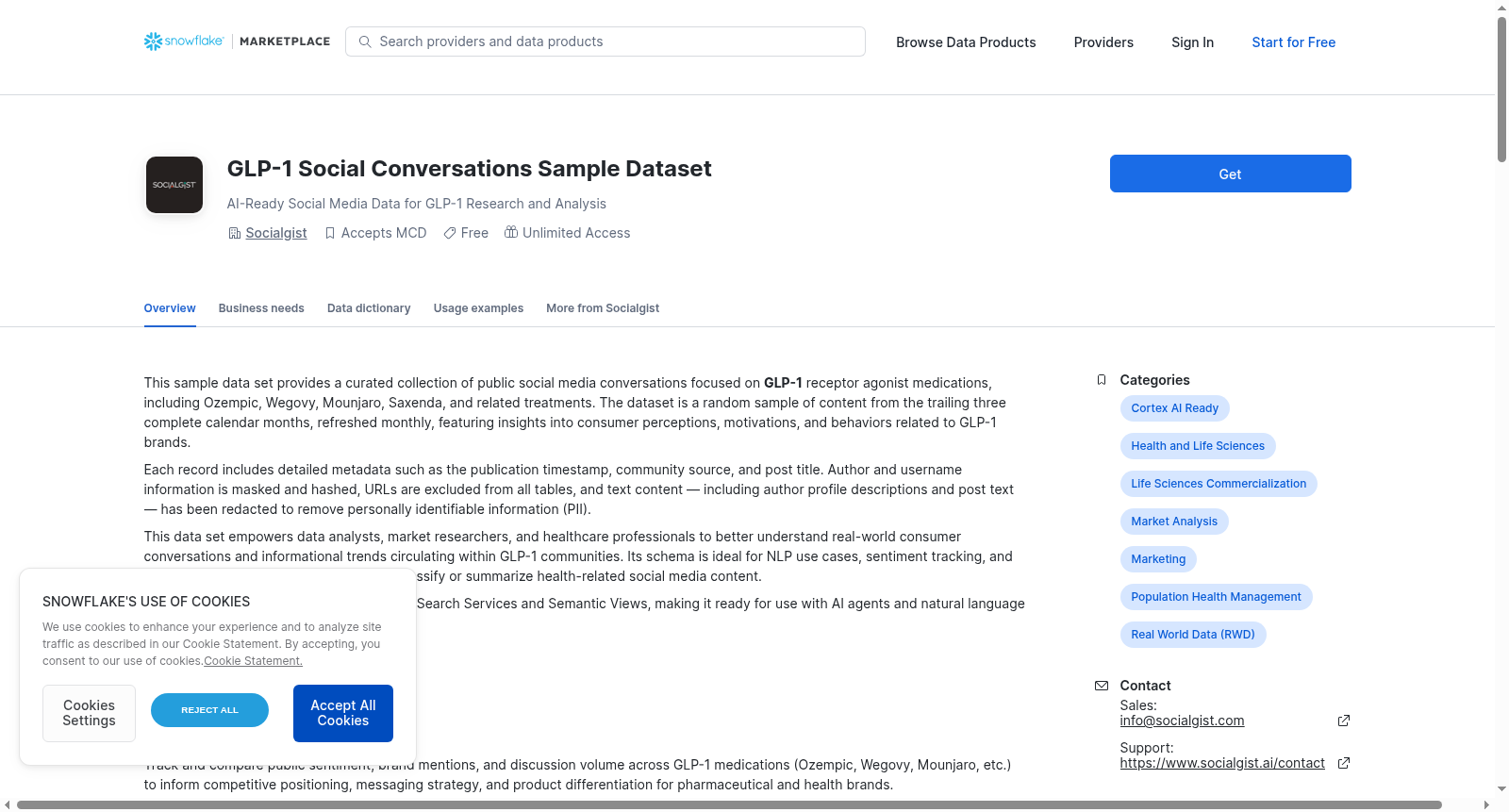Select the Real World Data (RWD) category
This screenshot has height=812, width=1509.
click(x=1193, y=635)
